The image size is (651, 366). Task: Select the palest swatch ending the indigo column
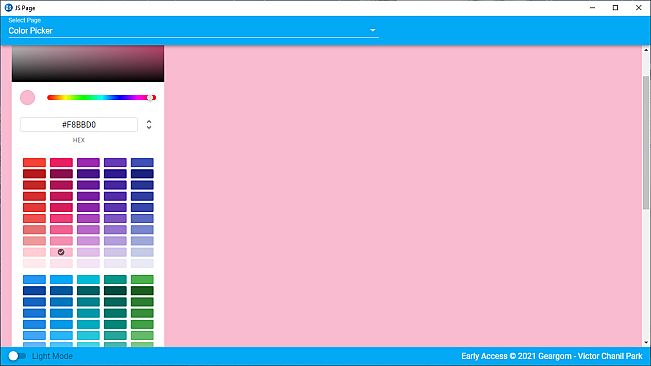142,263
